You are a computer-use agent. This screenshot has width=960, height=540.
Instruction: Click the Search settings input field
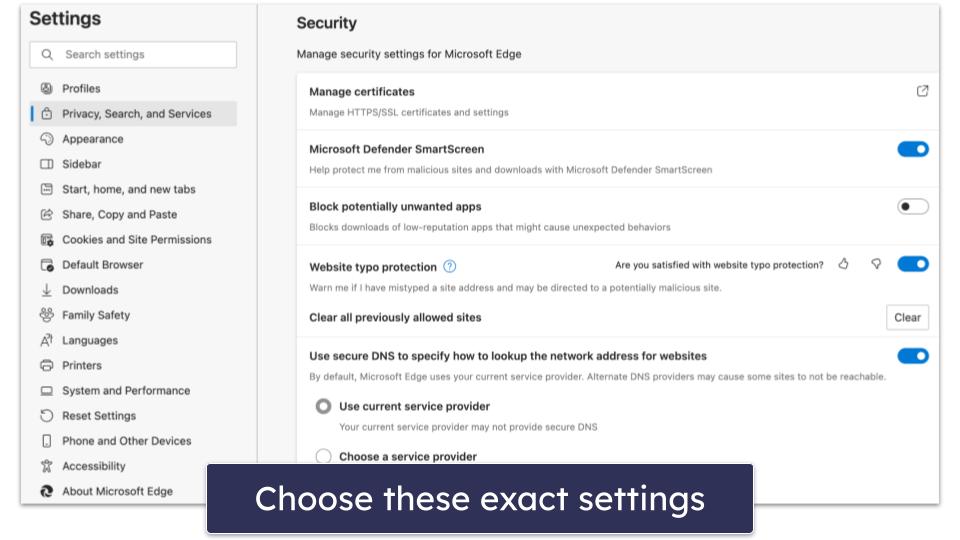(133, 54)
